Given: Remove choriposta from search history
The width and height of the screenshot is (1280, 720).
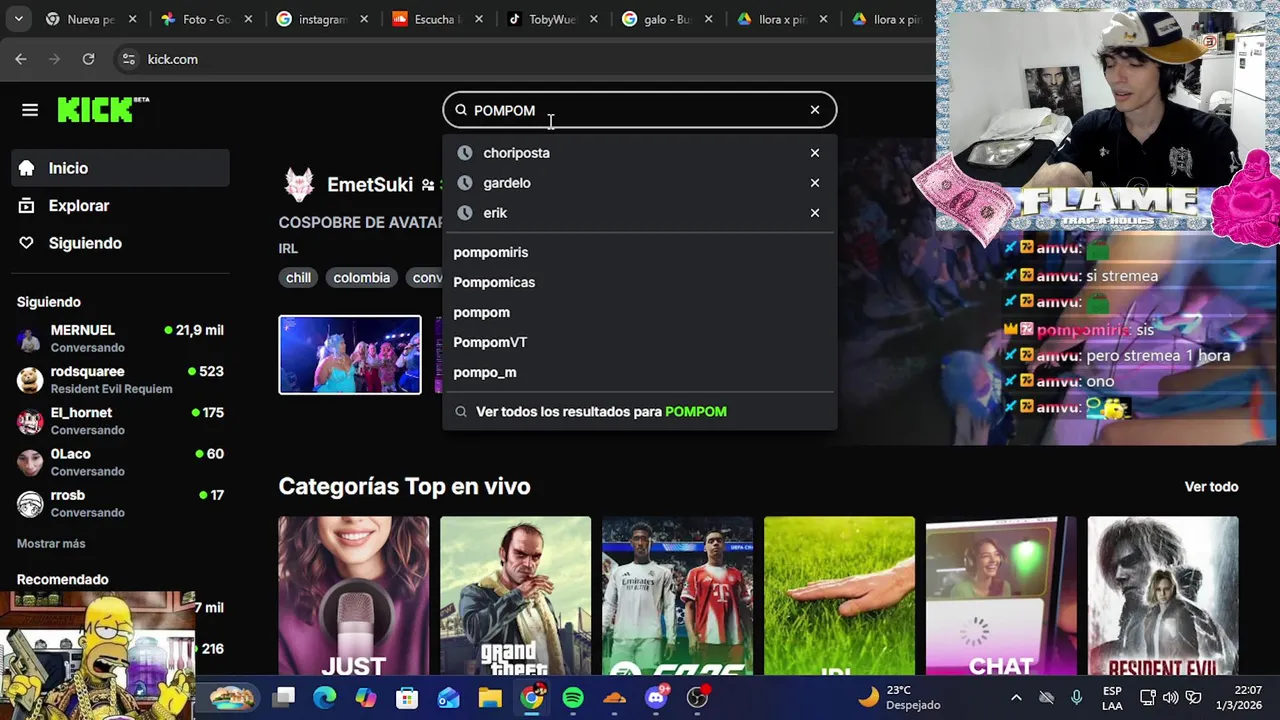Looking at the screenshot, I should click(815, 153).
